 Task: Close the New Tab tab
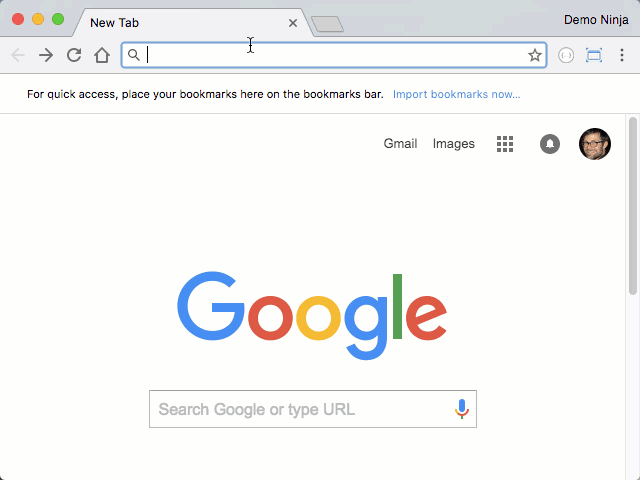293,23
